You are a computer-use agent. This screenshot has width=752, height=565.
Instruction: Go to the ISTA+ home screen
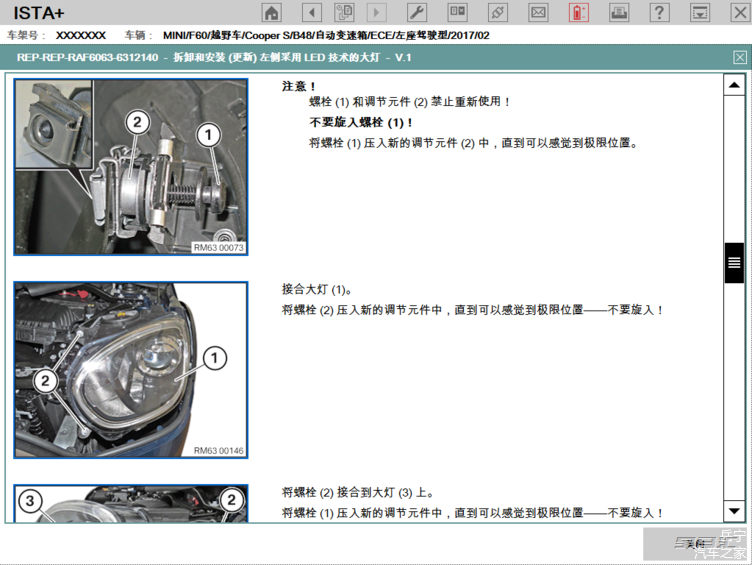(271, 12)
